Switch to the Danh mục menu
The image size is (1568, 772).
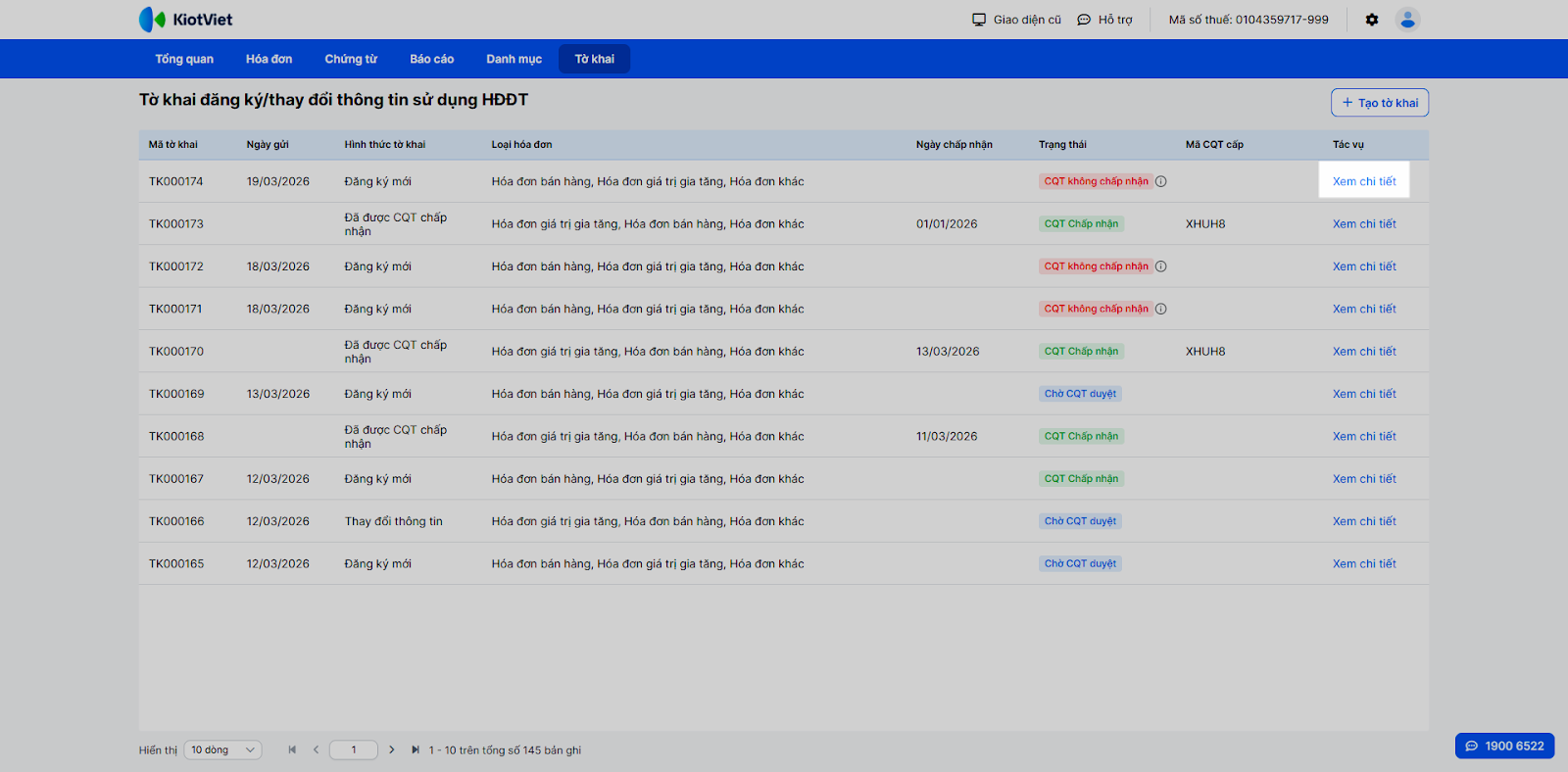pyautogui.click(x=514, y=59)
